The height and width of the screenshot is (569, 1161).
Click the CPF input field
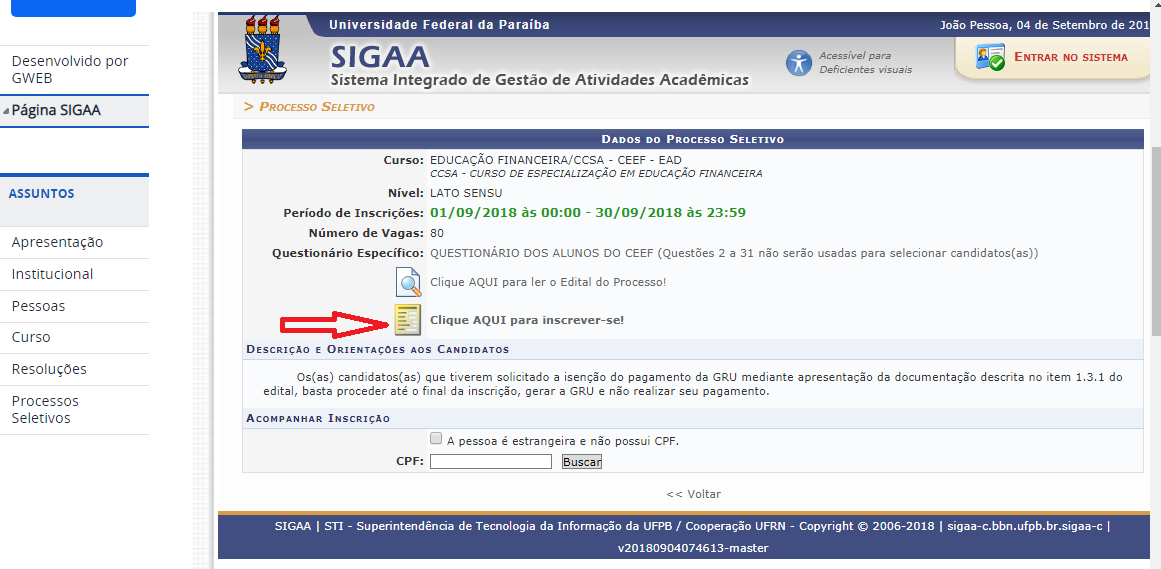click(x=491, y=462)
